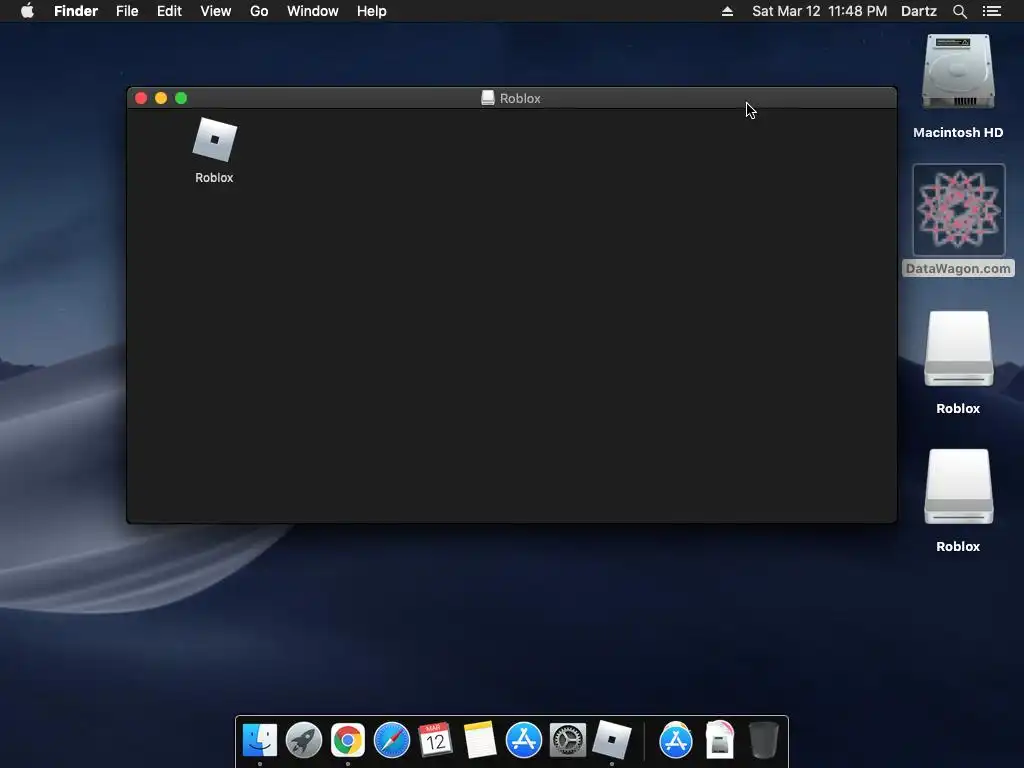Open Notification Center list icon
This screenshot has height=768, width=1024.
coord(991,11)
